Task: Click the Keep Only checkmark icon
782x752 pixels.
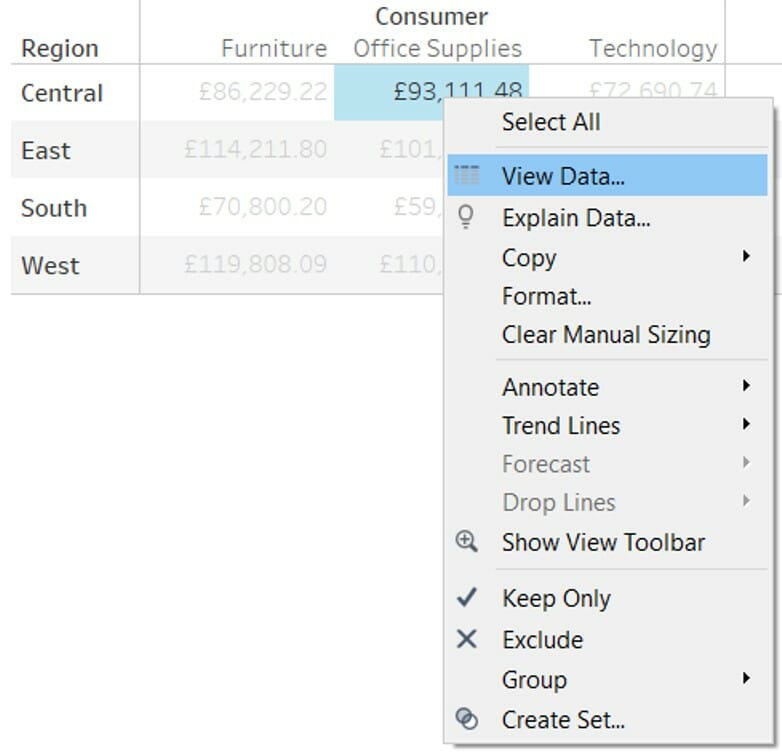Action: point(467,598)
